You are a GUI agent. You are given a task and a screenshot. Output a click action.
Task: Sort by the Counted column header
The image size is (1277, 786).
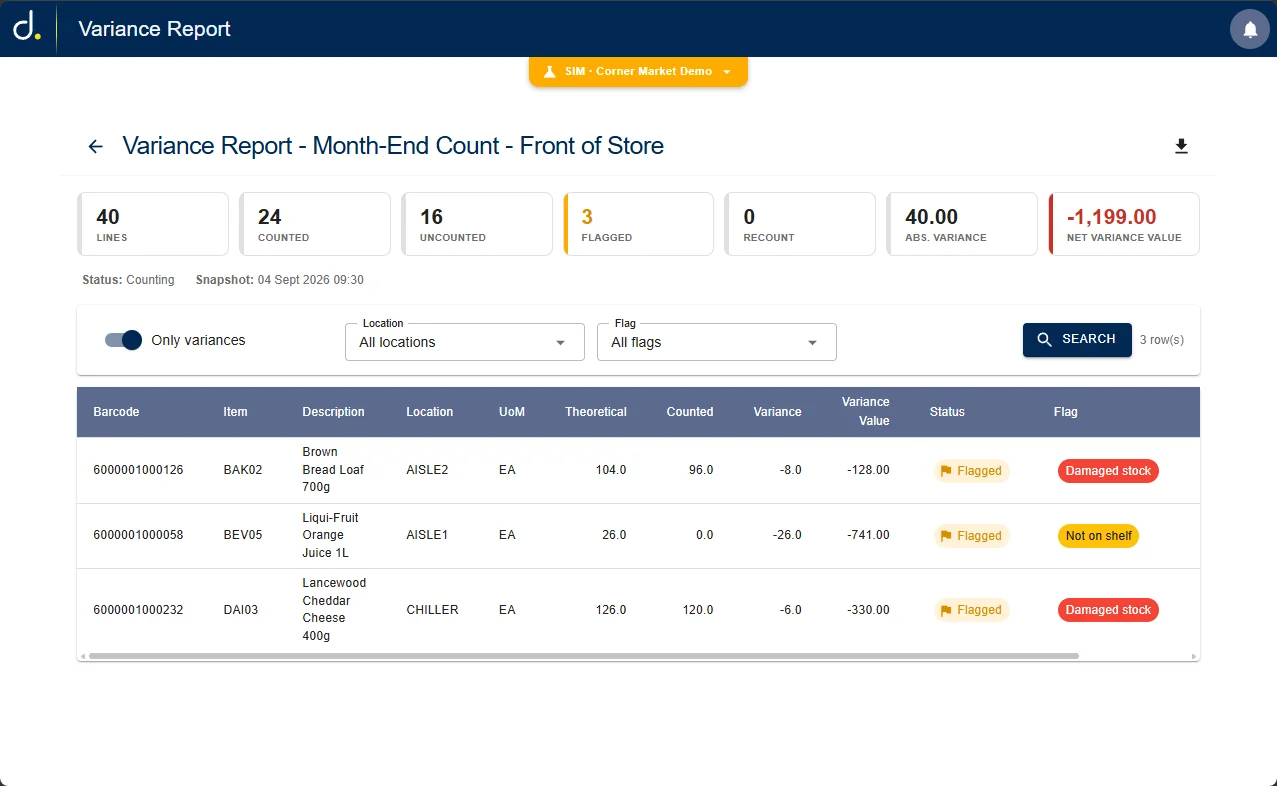690,412
